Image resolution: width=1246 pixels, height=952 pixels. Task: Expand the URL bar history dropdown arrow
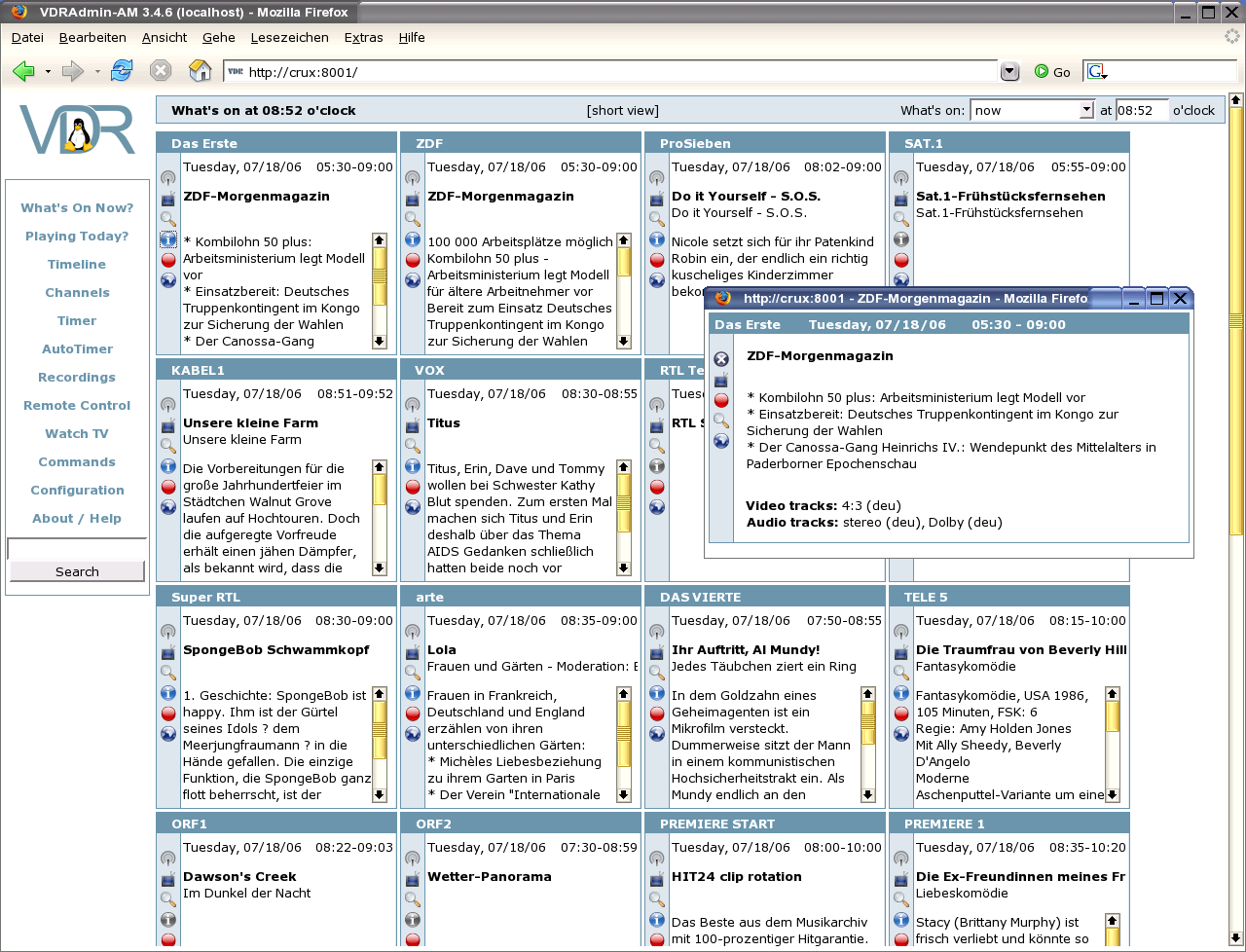[1009, 71]
